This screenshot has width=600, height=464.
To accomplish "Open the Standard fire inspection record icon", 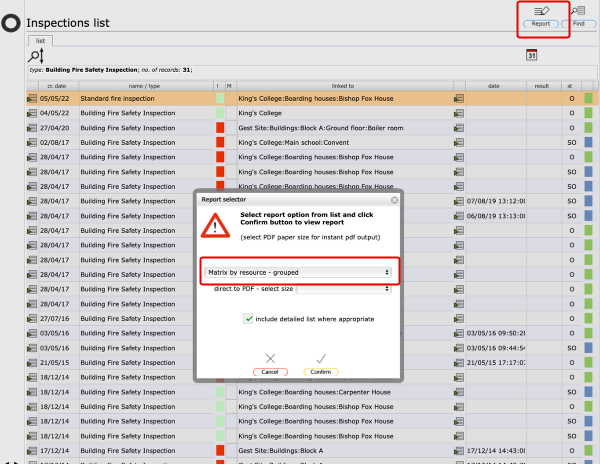I will click(32, 99).
